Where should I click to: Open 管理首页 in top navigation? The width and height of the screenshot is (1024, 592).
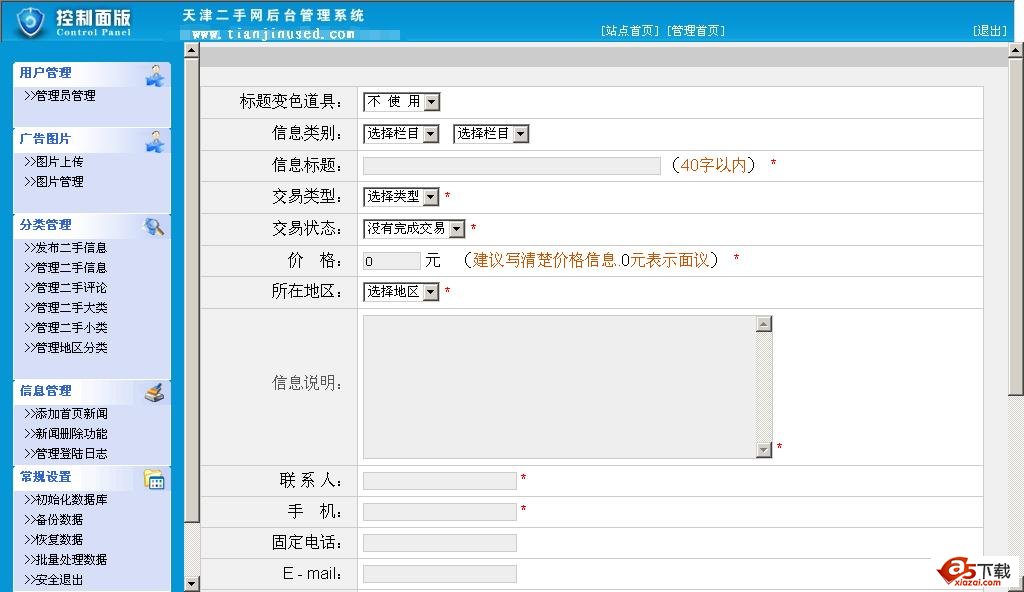(697, 31)
